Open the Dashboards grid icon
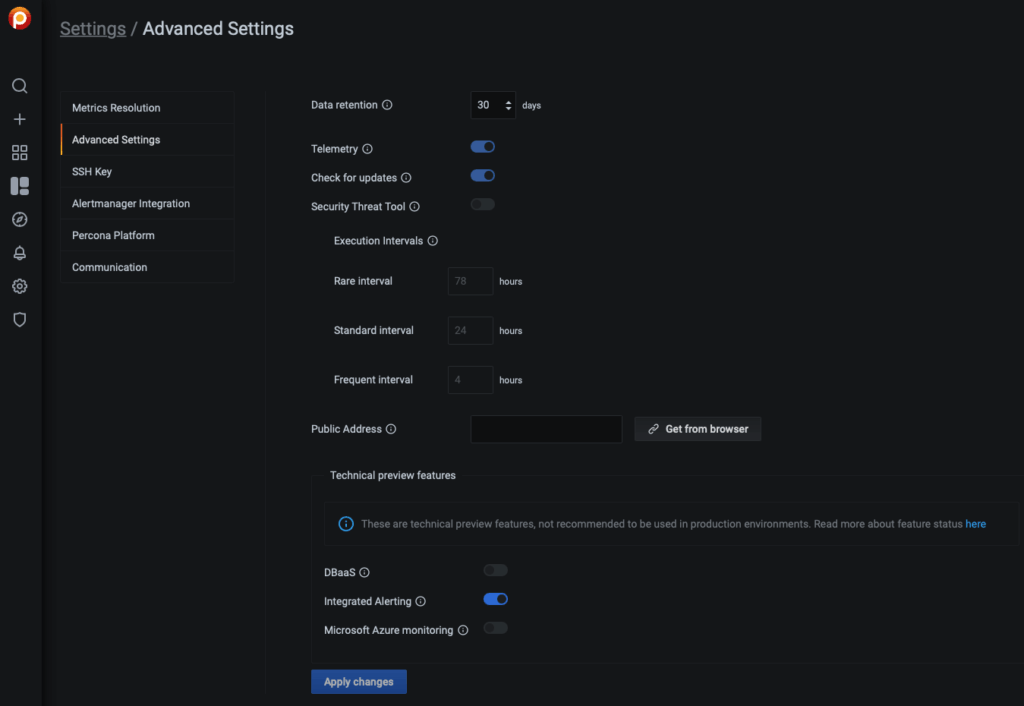The width and height of the screenshot is (1024, 706). [x=20, y=153]
